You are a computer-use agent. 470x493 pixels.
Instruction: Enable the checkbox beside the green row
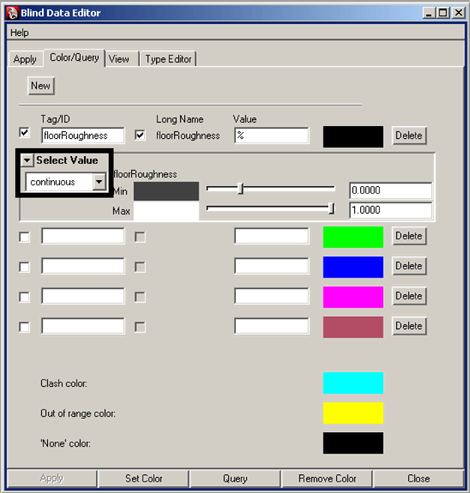(24, 237)
